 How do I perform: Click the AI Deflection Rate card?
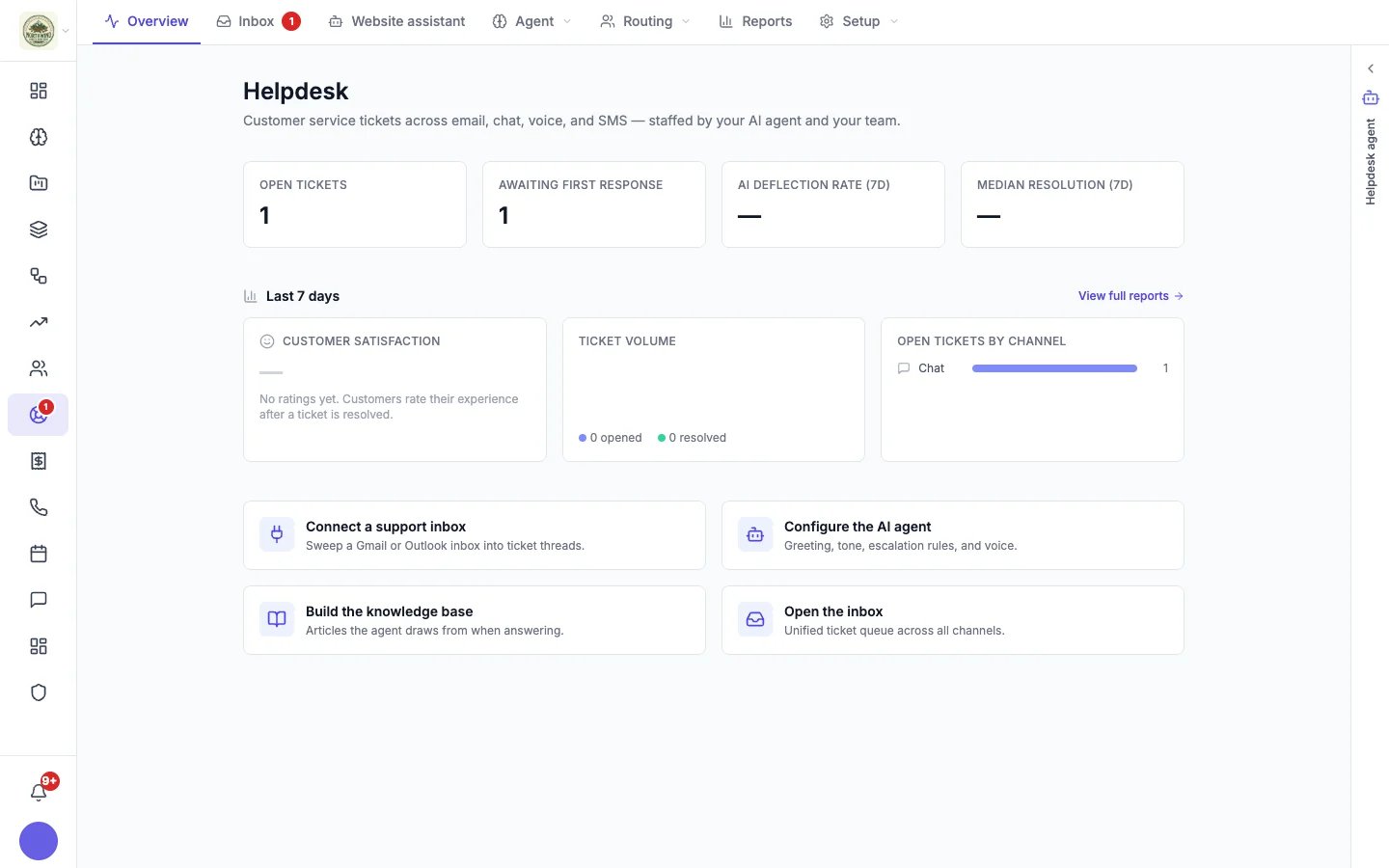pyautogui.click(x=833, y=204)
